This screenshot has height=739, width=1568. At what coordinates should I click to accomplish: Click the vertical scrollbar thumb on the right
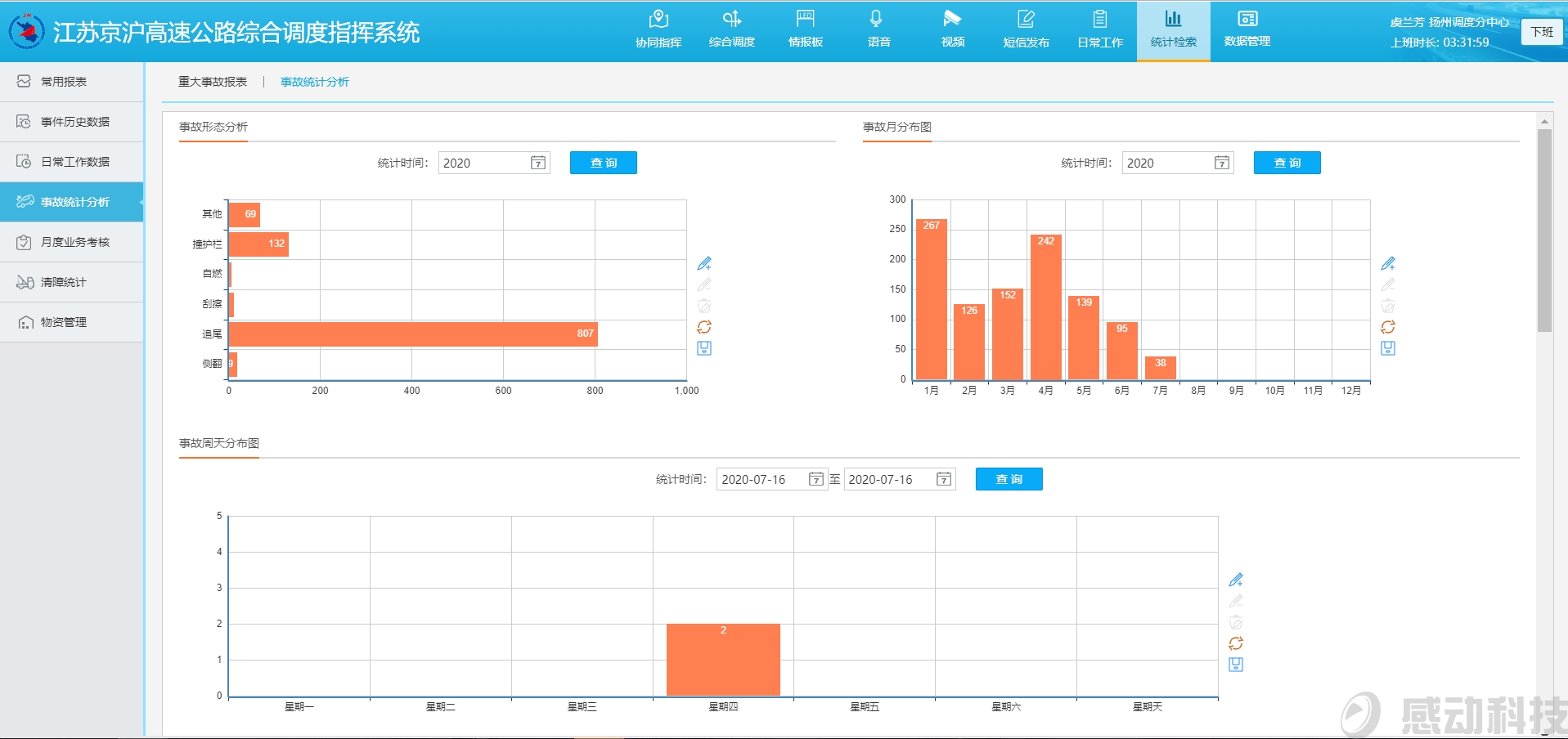1544,231
